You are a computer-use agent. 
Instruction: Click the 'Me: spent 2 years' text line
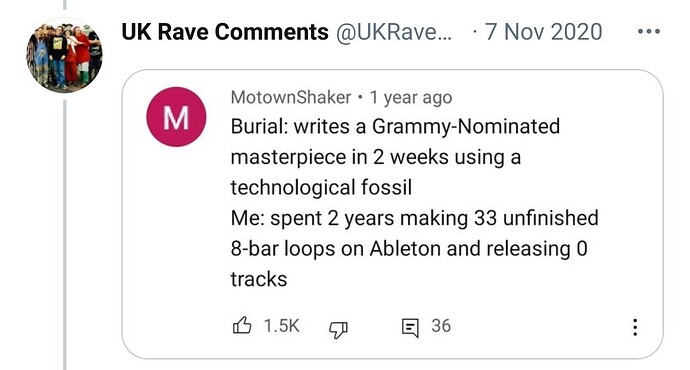[415, 219]
